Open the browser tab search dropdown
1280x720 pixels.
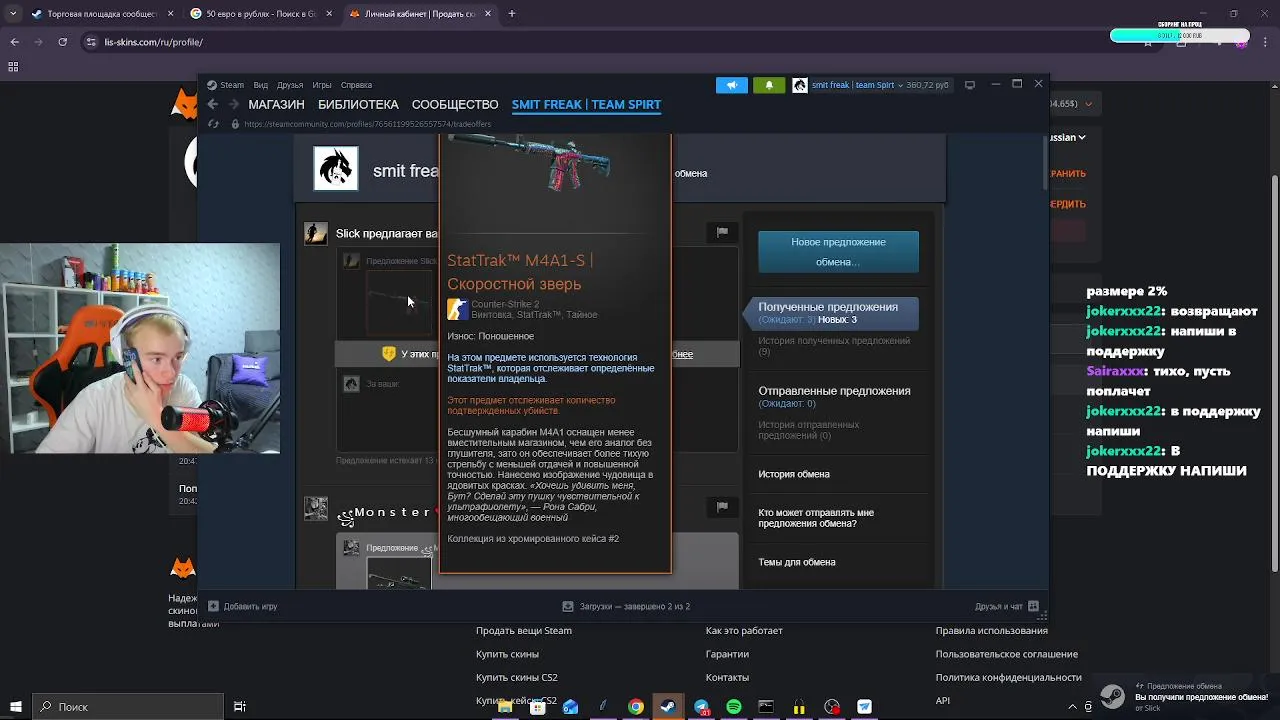[13, 14]
